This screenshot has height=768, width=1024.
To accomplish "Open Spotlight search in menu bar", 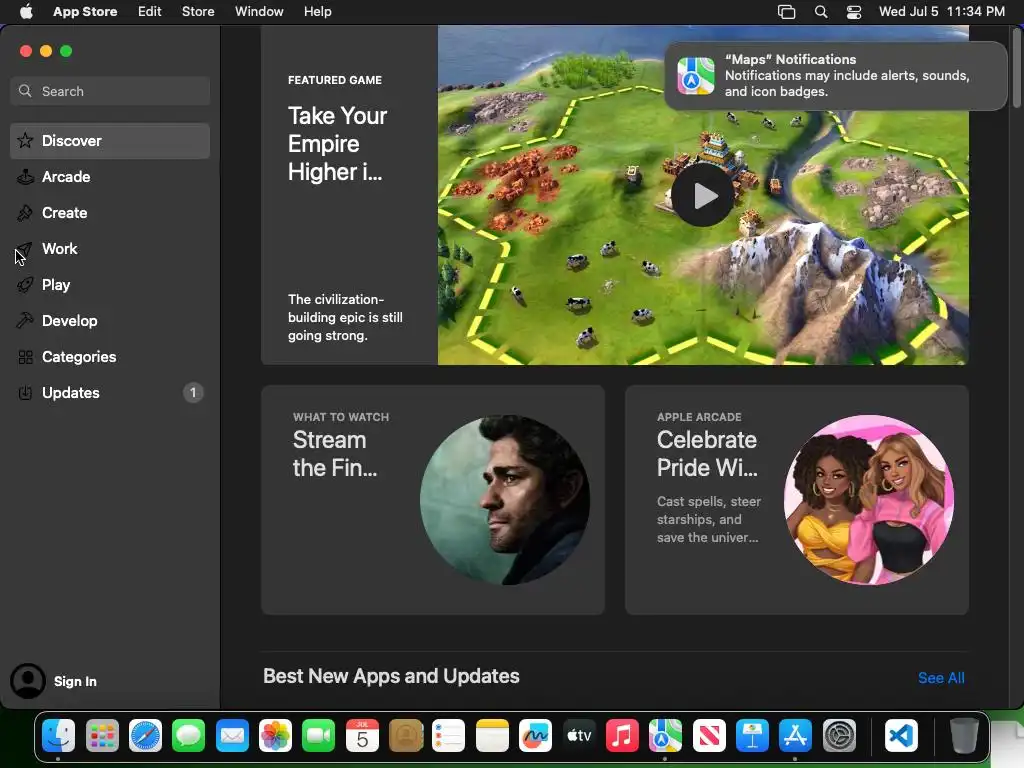I will pos(821,12).
